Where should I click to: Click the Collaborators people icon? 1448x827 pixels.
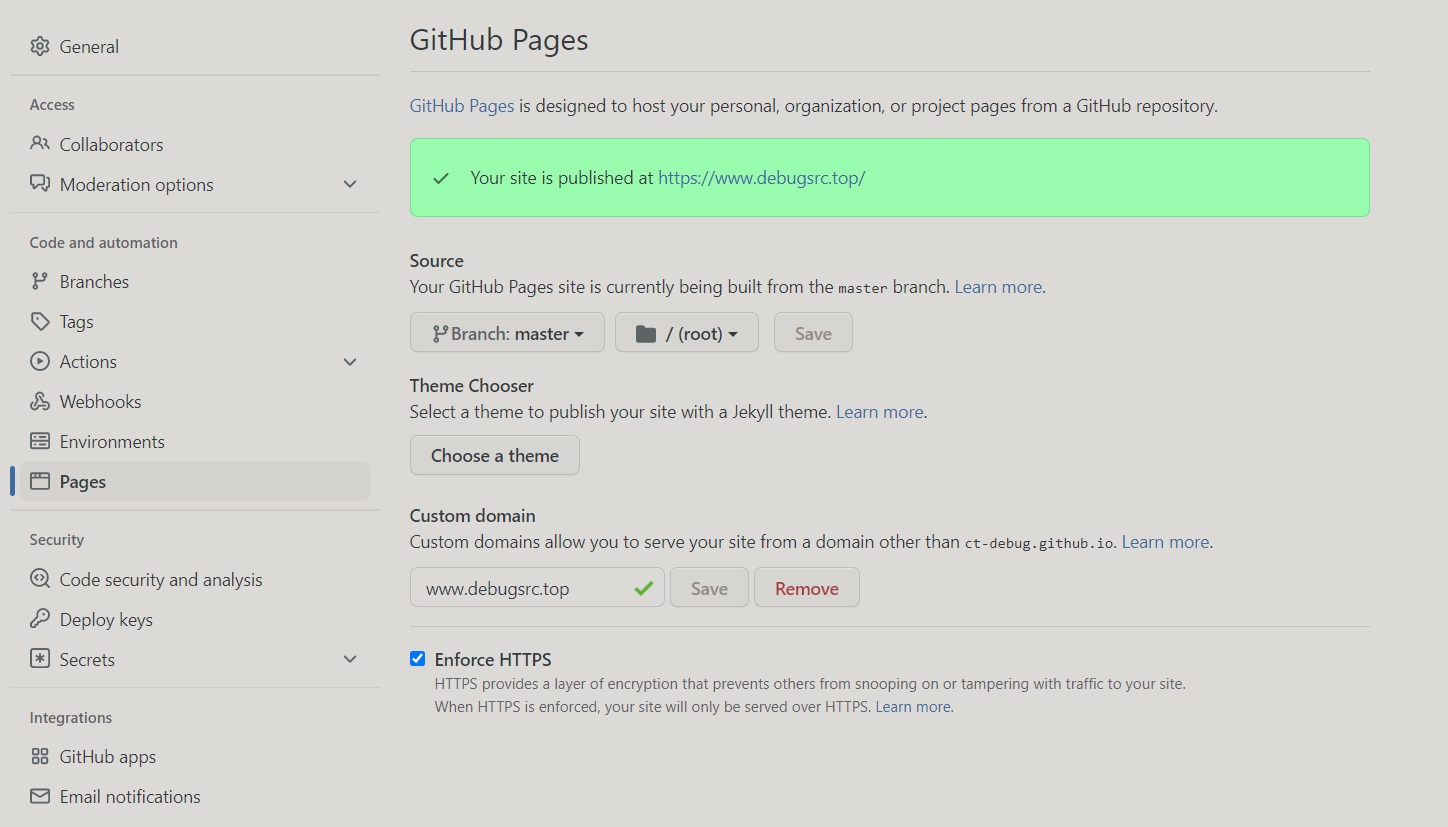pos(40,144)
